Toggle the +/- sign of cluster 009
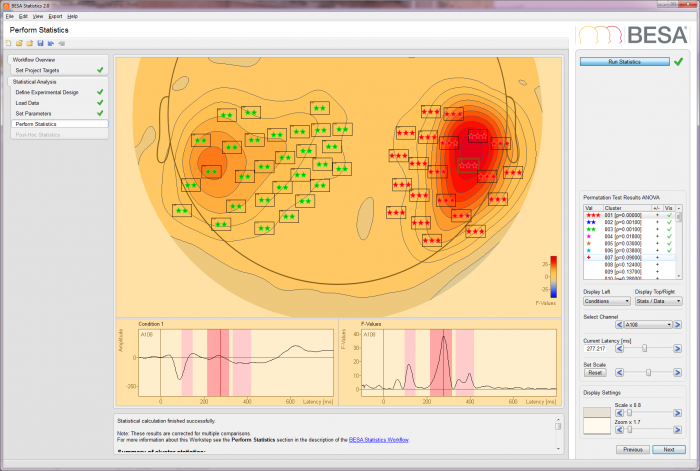The height and width of the screenshot is (471, 700). coord(657,272)
